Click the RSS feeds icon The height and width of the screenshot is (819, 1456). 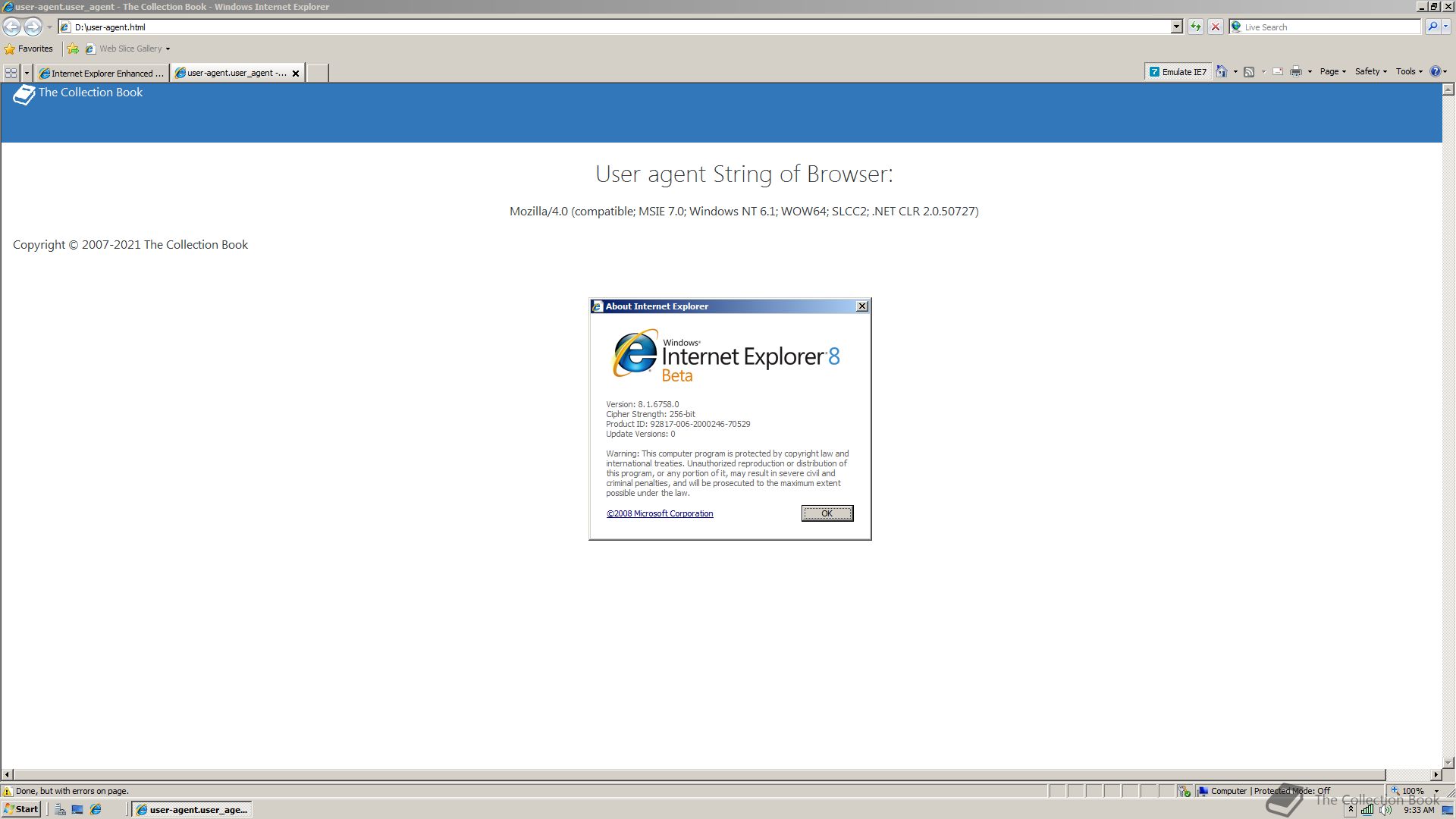(1249, 71)
